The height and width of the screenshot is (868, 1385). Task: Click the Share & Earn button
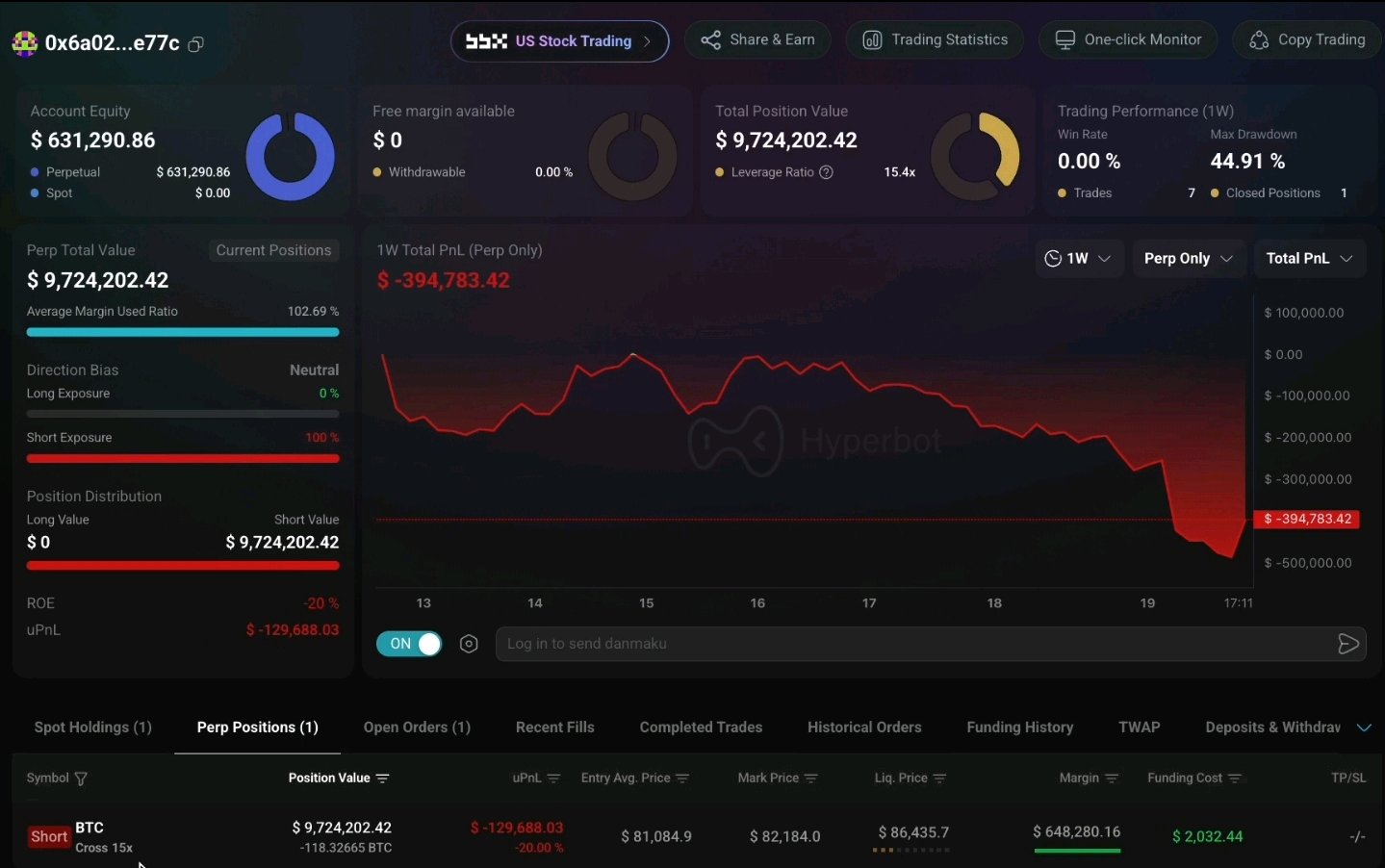(x=757, y=40)
